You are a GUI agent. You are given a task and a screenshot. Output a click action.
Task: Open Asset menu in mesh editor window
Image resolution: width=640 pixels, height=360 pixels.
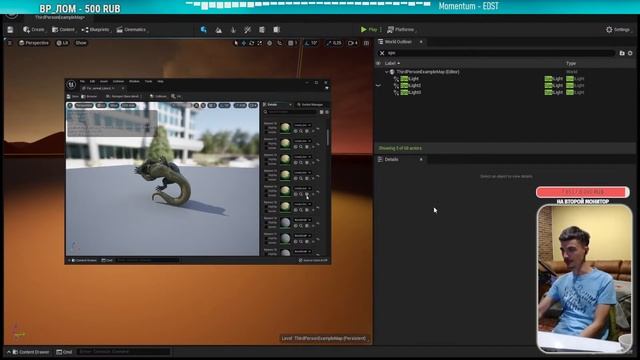[x=104, y=82]
